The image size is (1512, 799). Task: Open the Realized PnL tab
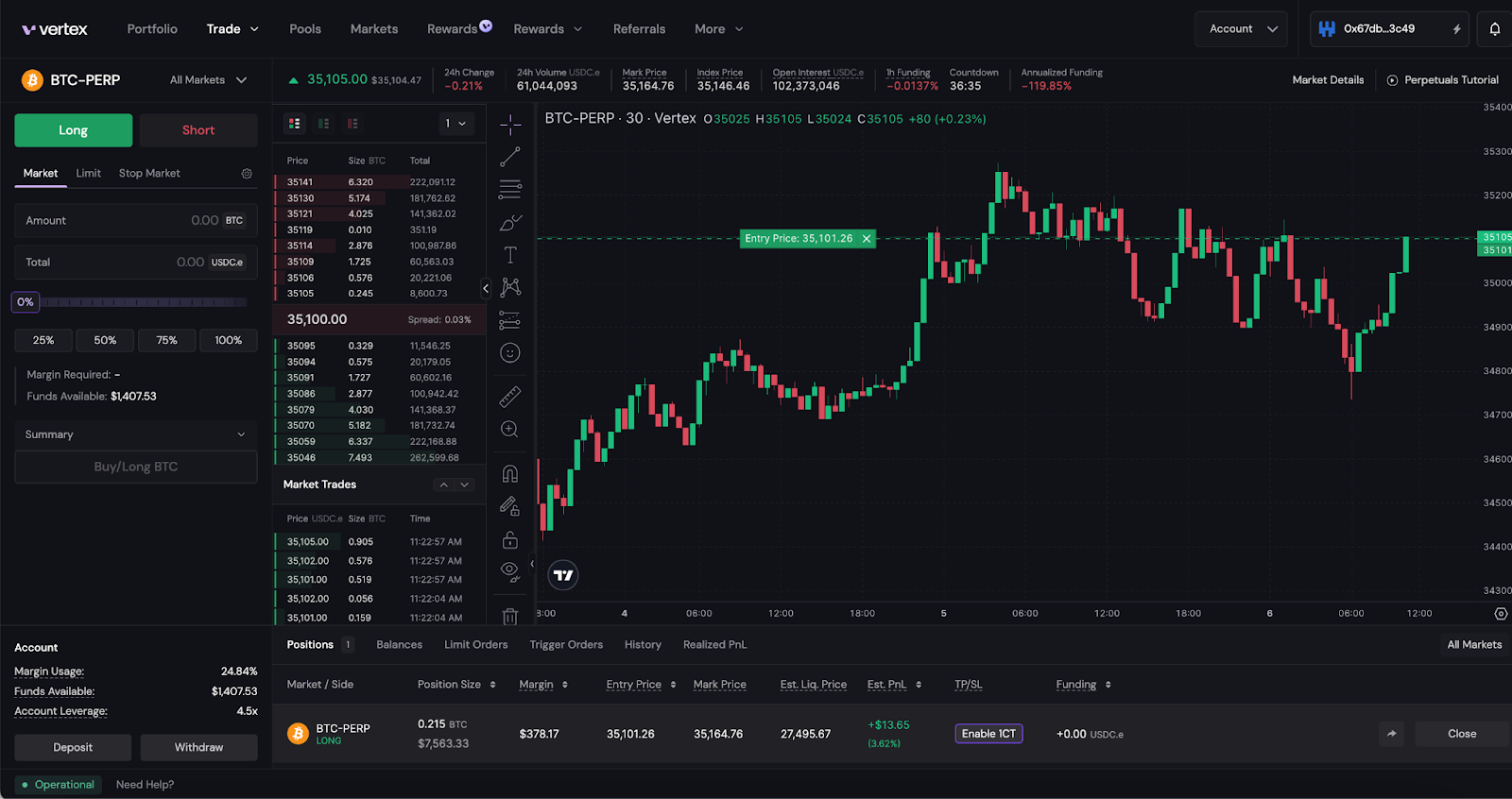coord(714,645)
